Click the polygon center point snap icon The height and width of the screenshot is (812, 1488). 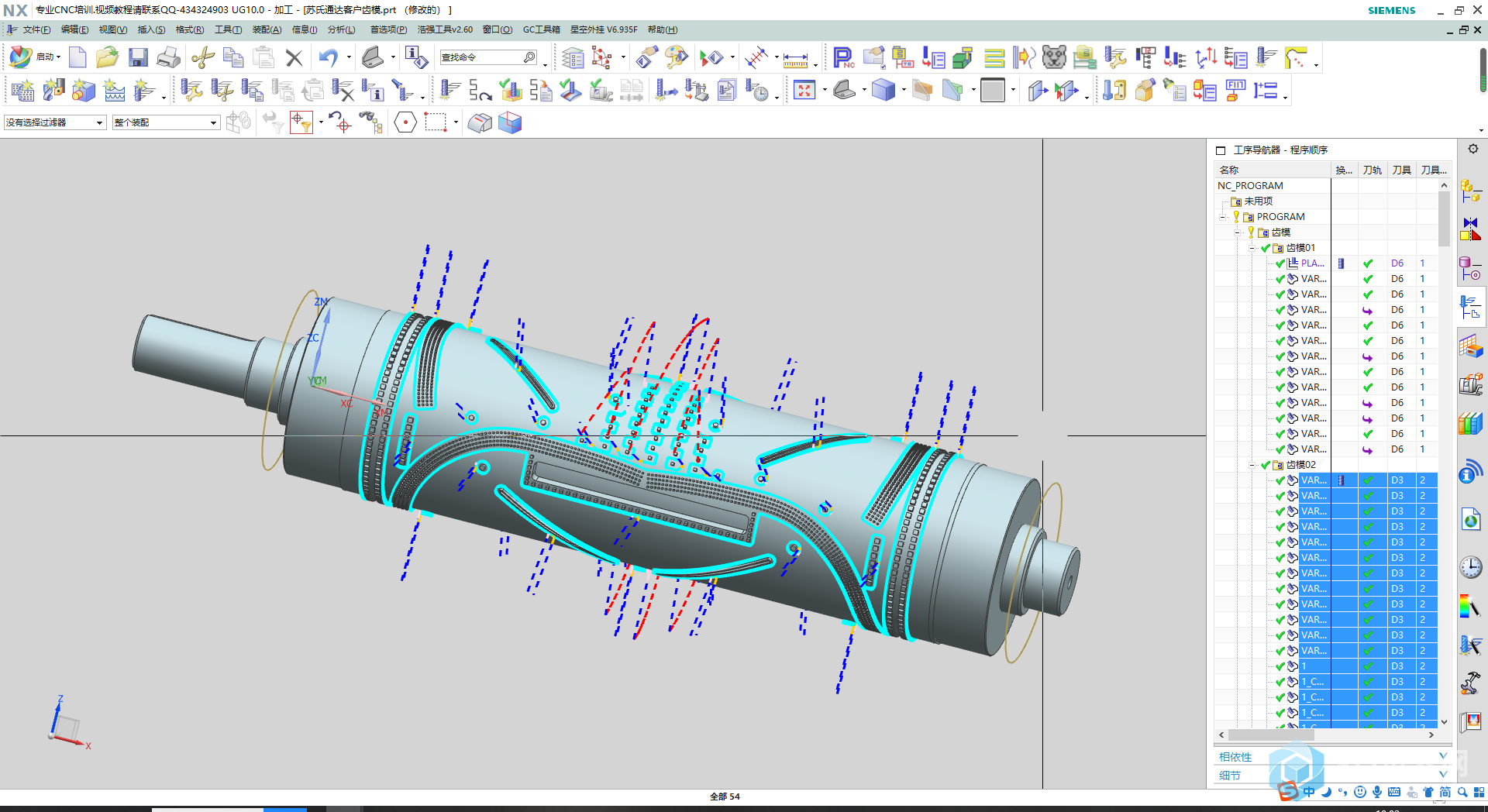[405, 122]
